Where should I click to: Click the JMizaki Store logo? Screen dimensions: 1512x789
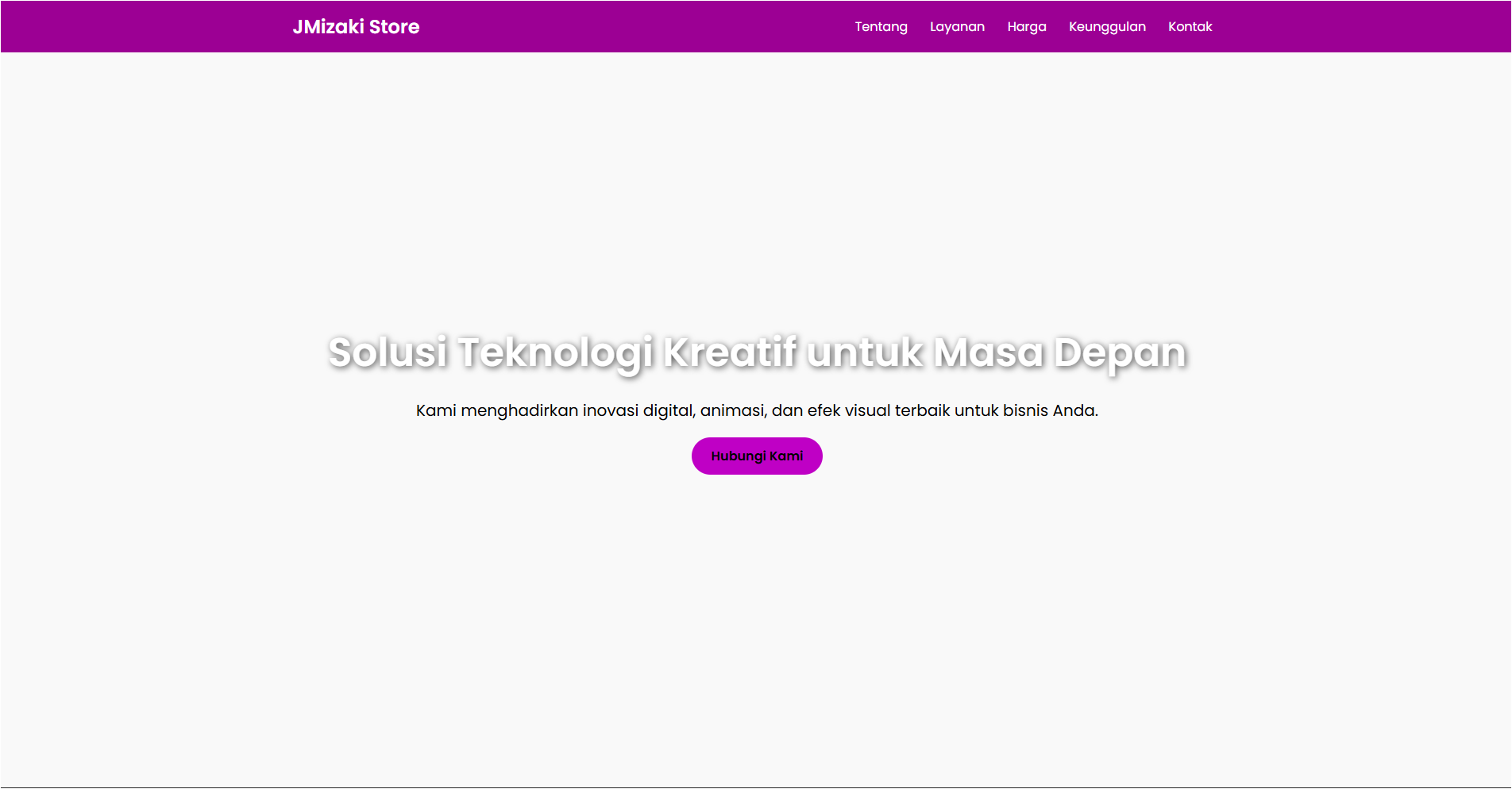pos(356,27)
